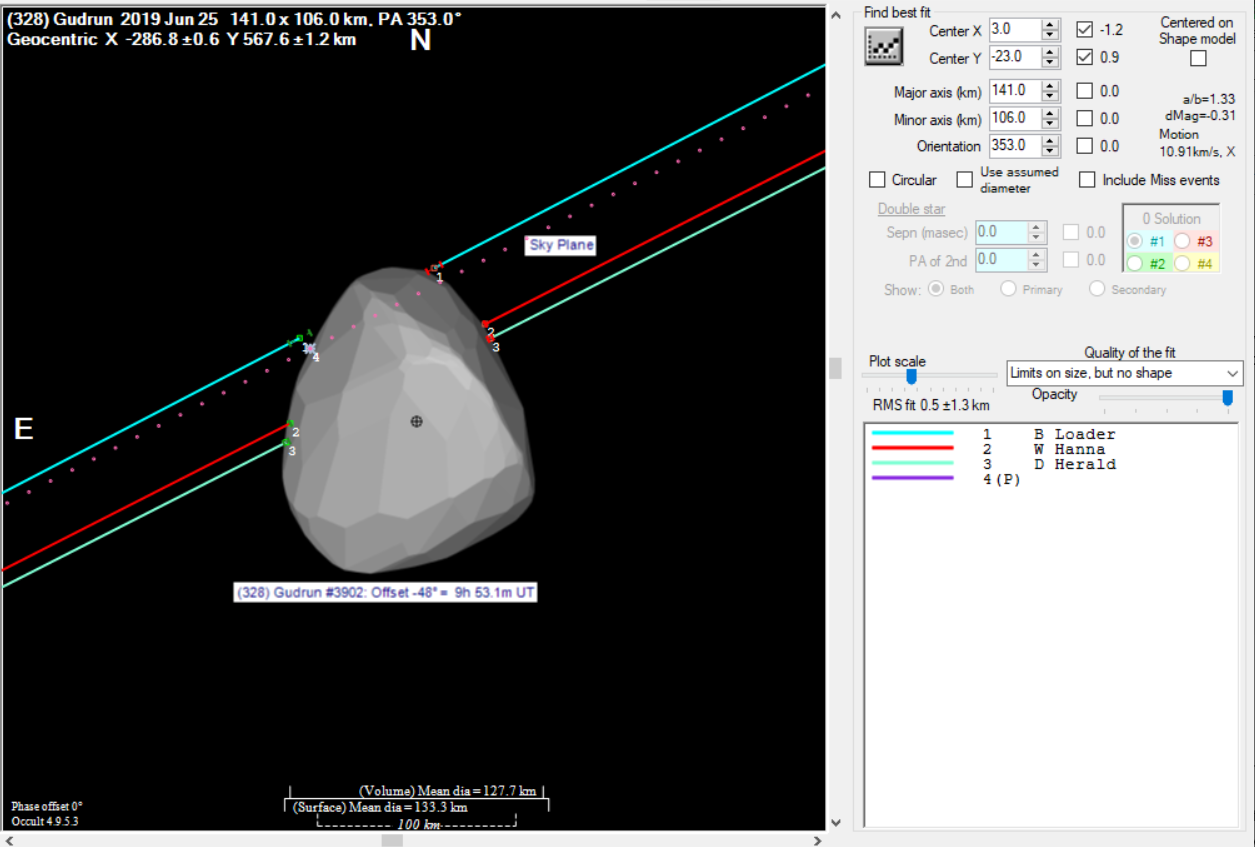The width and height of the screenshot is (1255, 847).
Task: Click the Center X value field
Action: click(x=1014, y=30)
